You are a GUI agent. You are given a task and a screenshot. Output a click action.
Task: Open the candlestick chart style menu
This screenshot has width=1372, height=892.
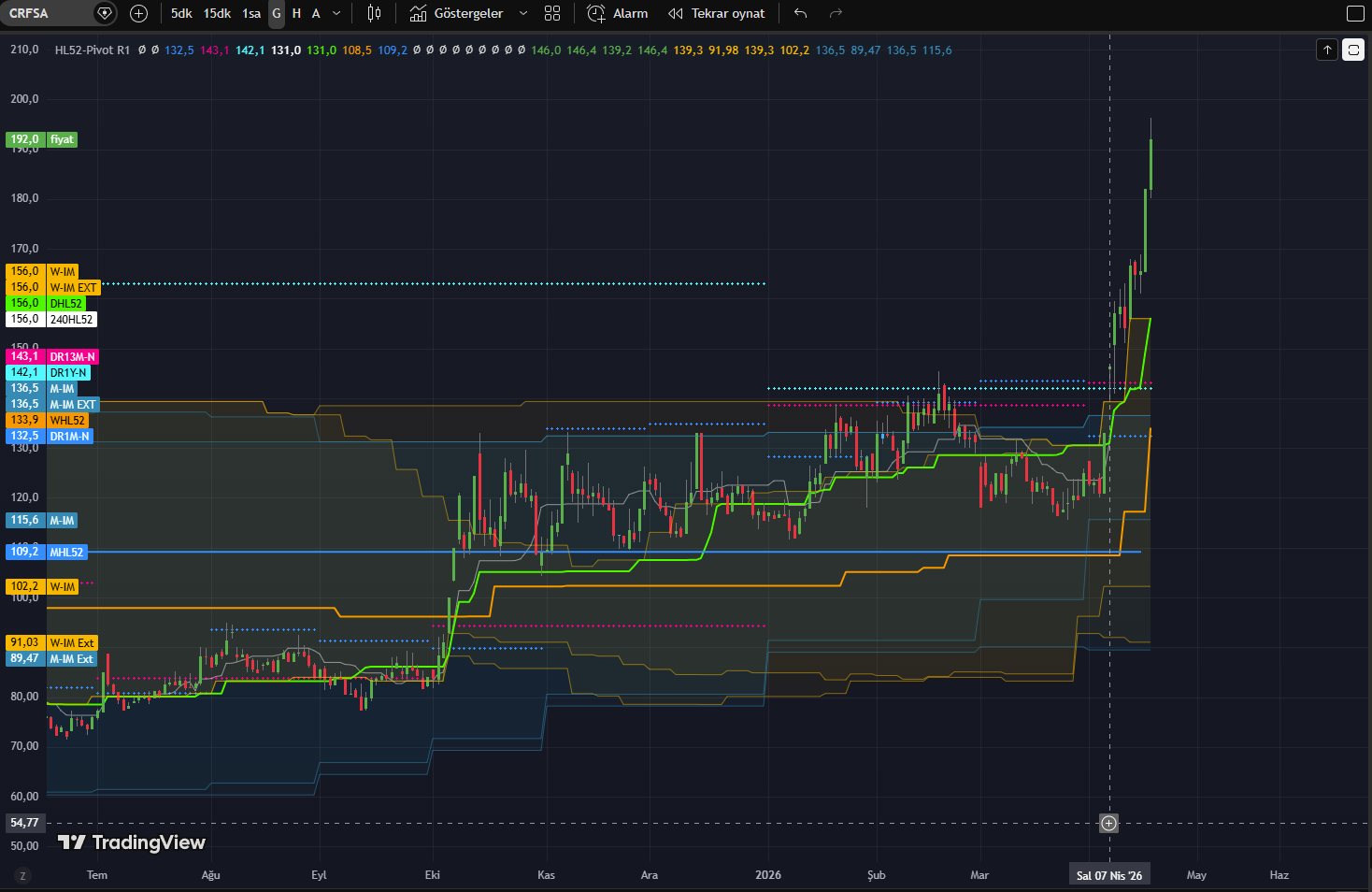[x=374, y=13]
